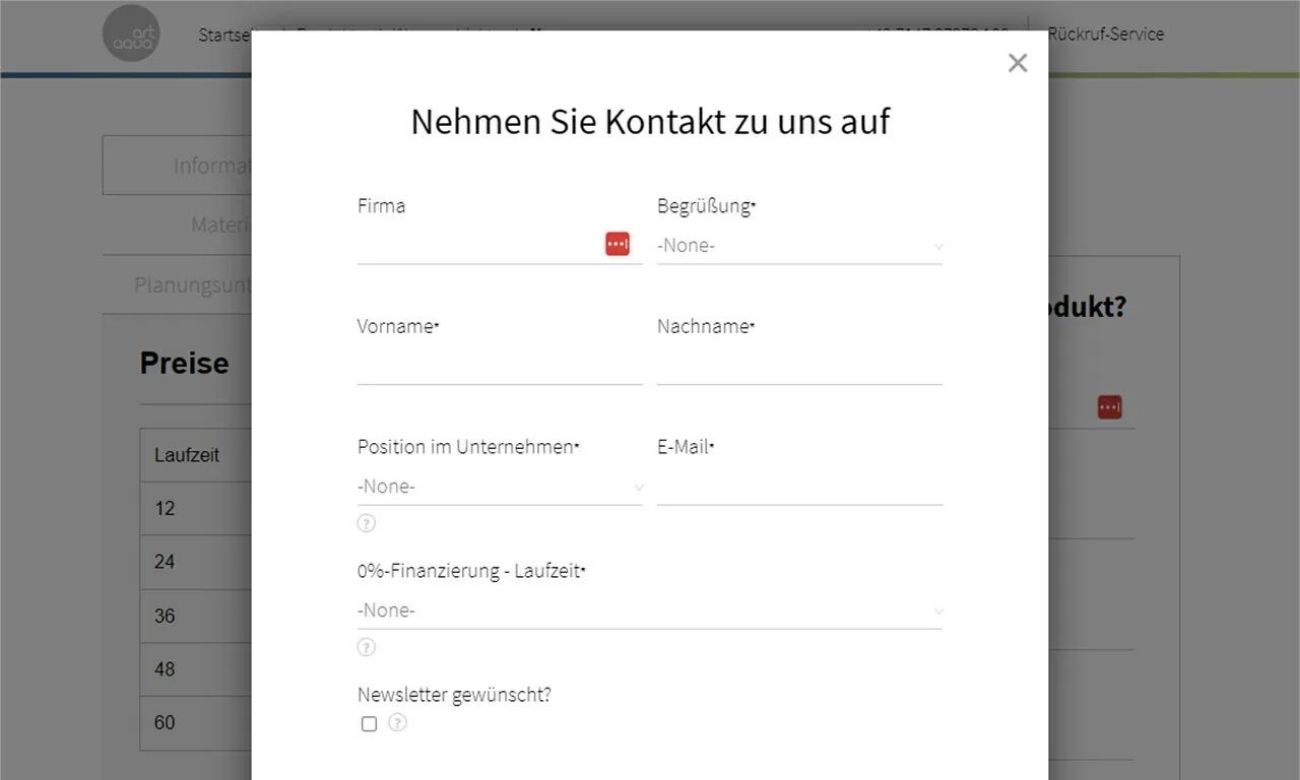Viewport: 1300px width, 780px height.
Task: Click help icon beside the Newsletter checkbox
Action: 397,722
